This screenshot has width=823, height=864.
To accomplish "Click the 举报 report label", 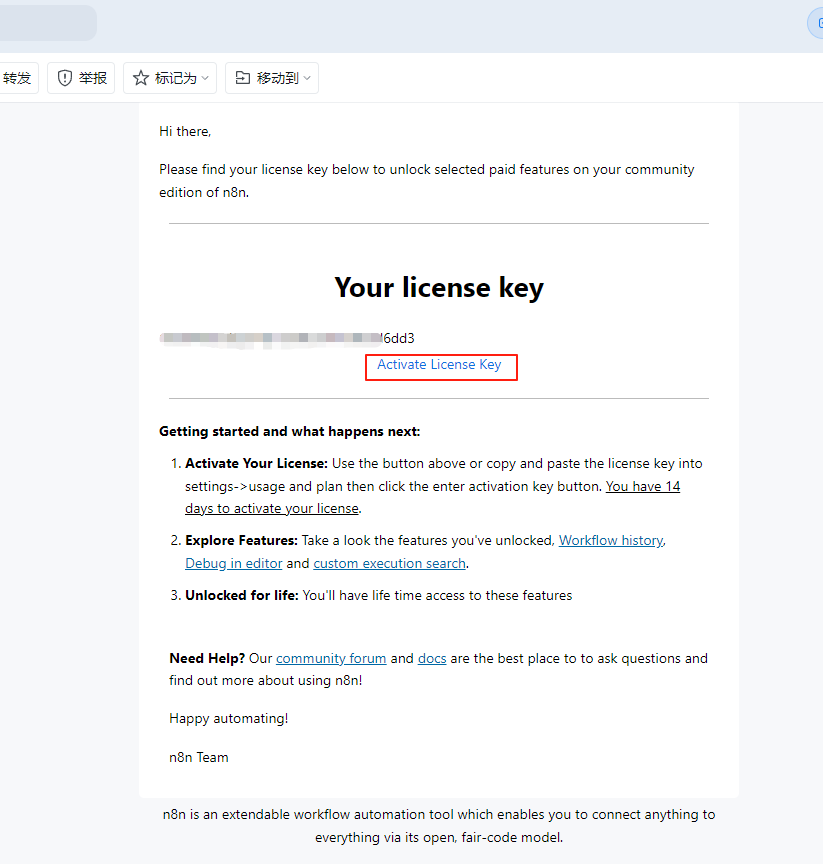I will pos(93,78).
